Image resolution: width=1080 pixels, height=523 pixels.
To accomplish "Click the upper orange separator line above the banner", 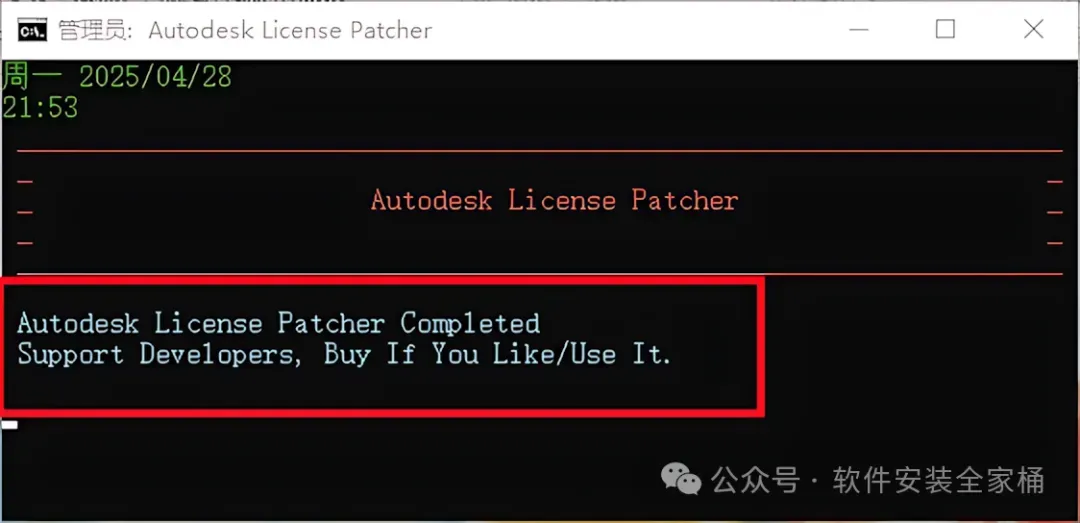I will click(x=540, y=151).
